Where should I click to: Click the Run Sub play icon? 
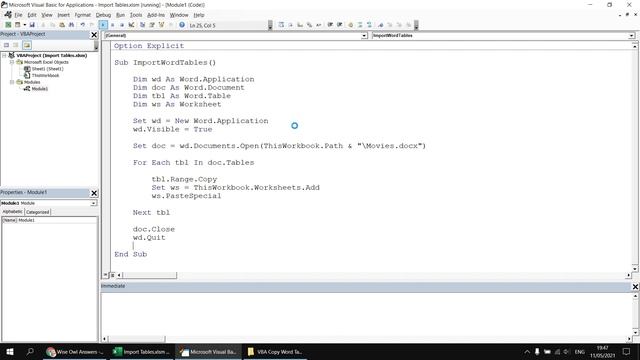pyautogui.click(x=103, y=25)
